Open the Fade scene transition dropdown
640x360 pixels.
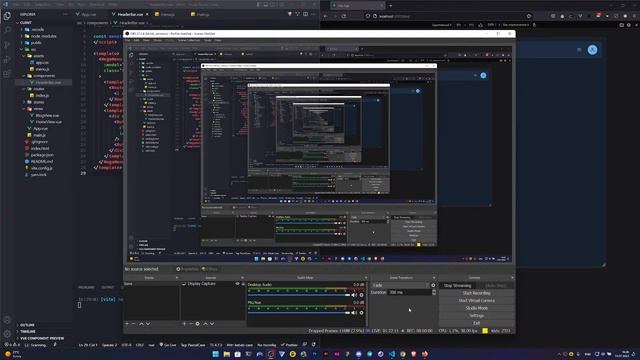click(x=400, y=285)
